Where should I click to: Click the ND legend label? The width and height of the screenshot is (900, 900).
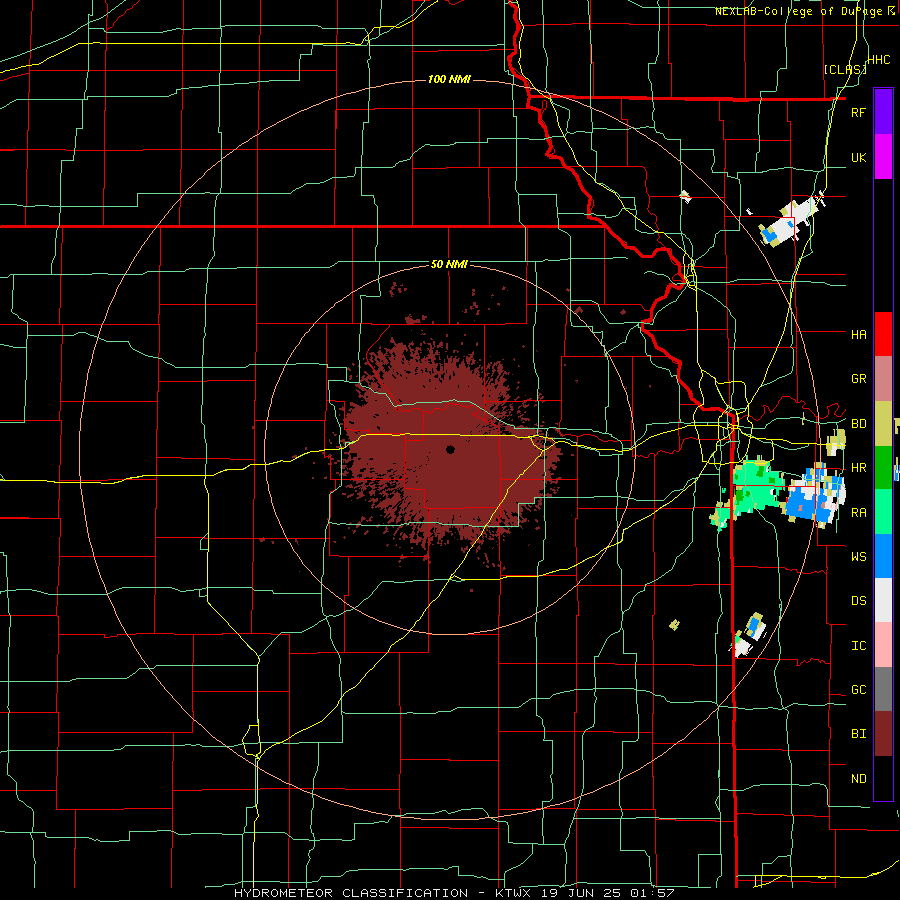(858, 778)
